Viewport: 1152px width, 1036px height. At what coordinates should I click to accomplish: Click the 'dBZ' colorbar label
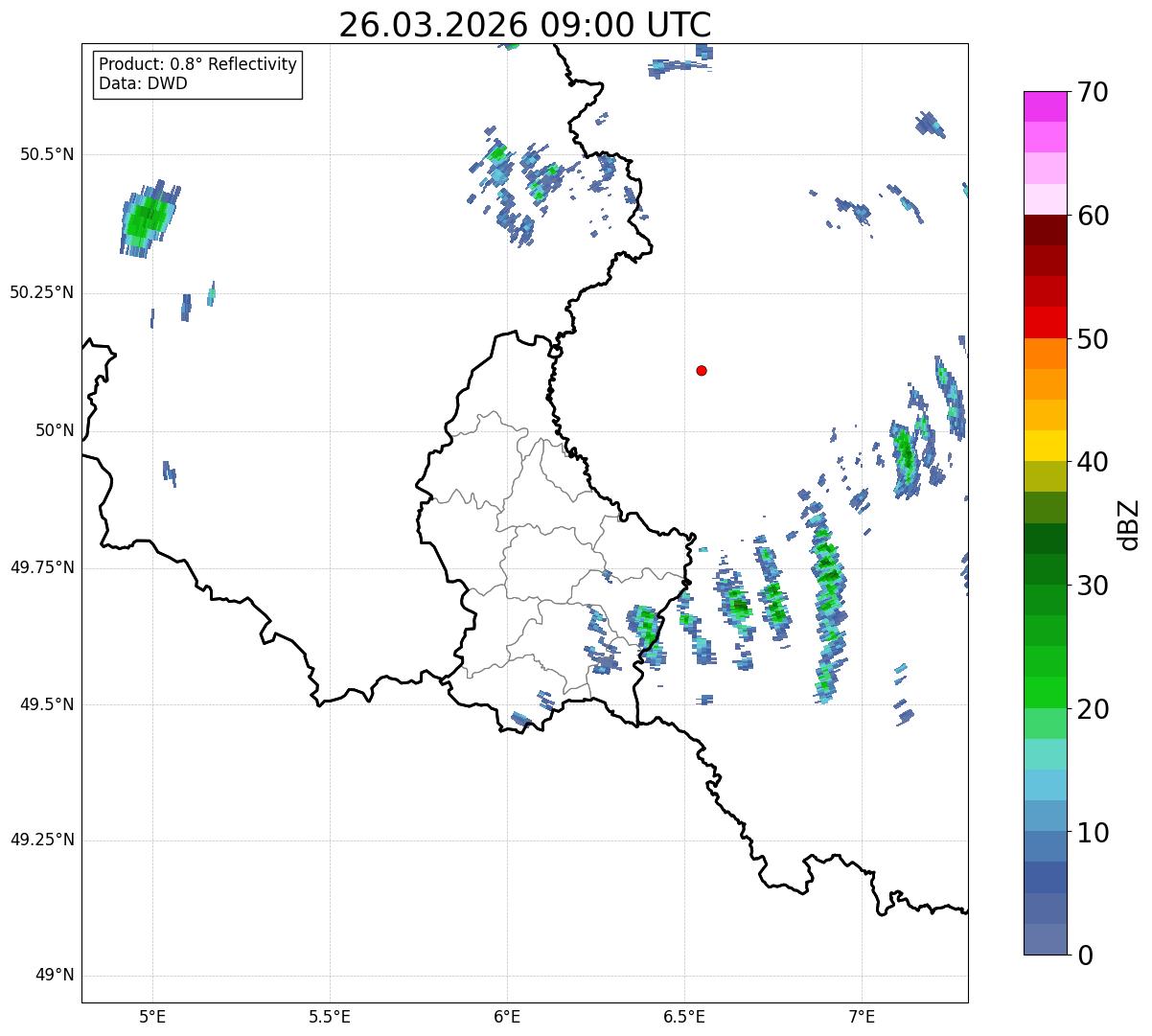pos(1129,524)
